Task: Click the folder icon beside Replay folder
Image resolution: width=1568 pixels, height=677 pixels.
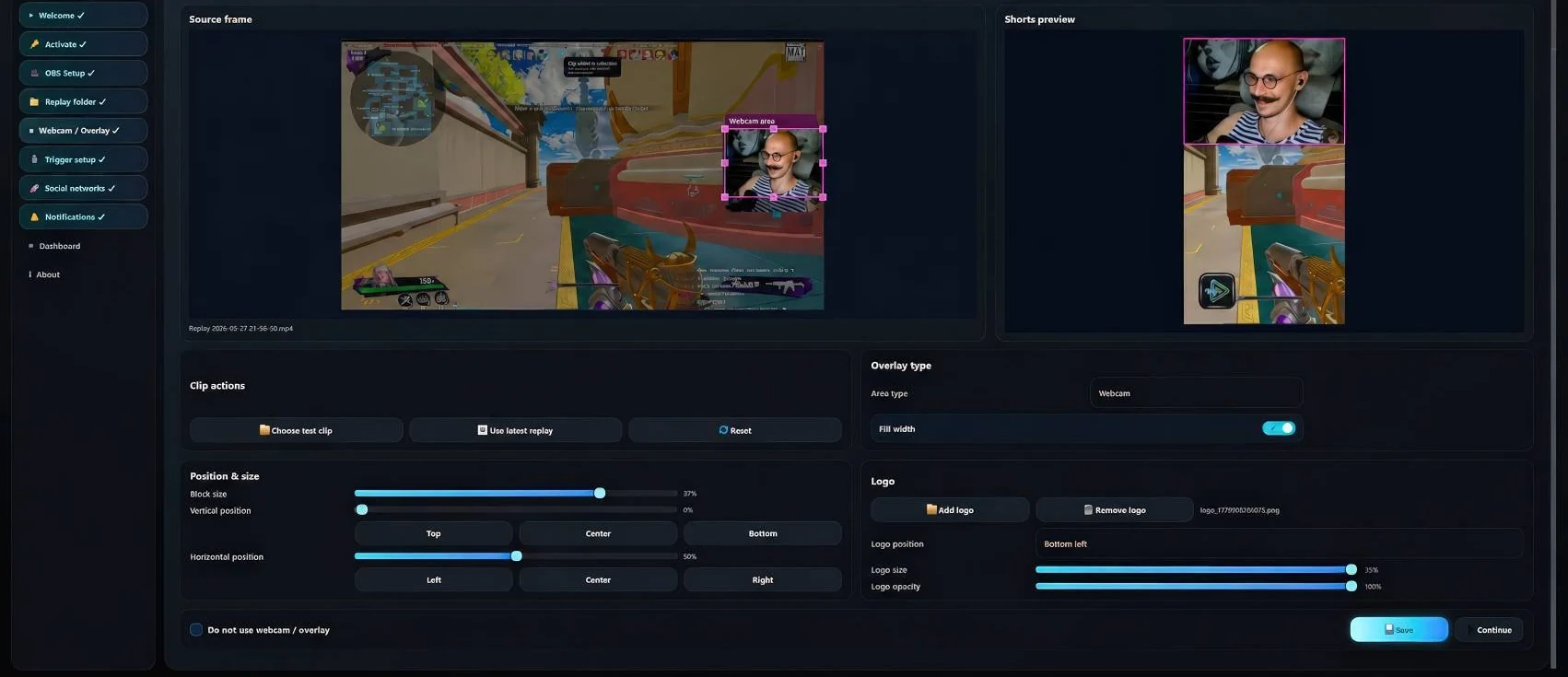Action: (34, 101)
